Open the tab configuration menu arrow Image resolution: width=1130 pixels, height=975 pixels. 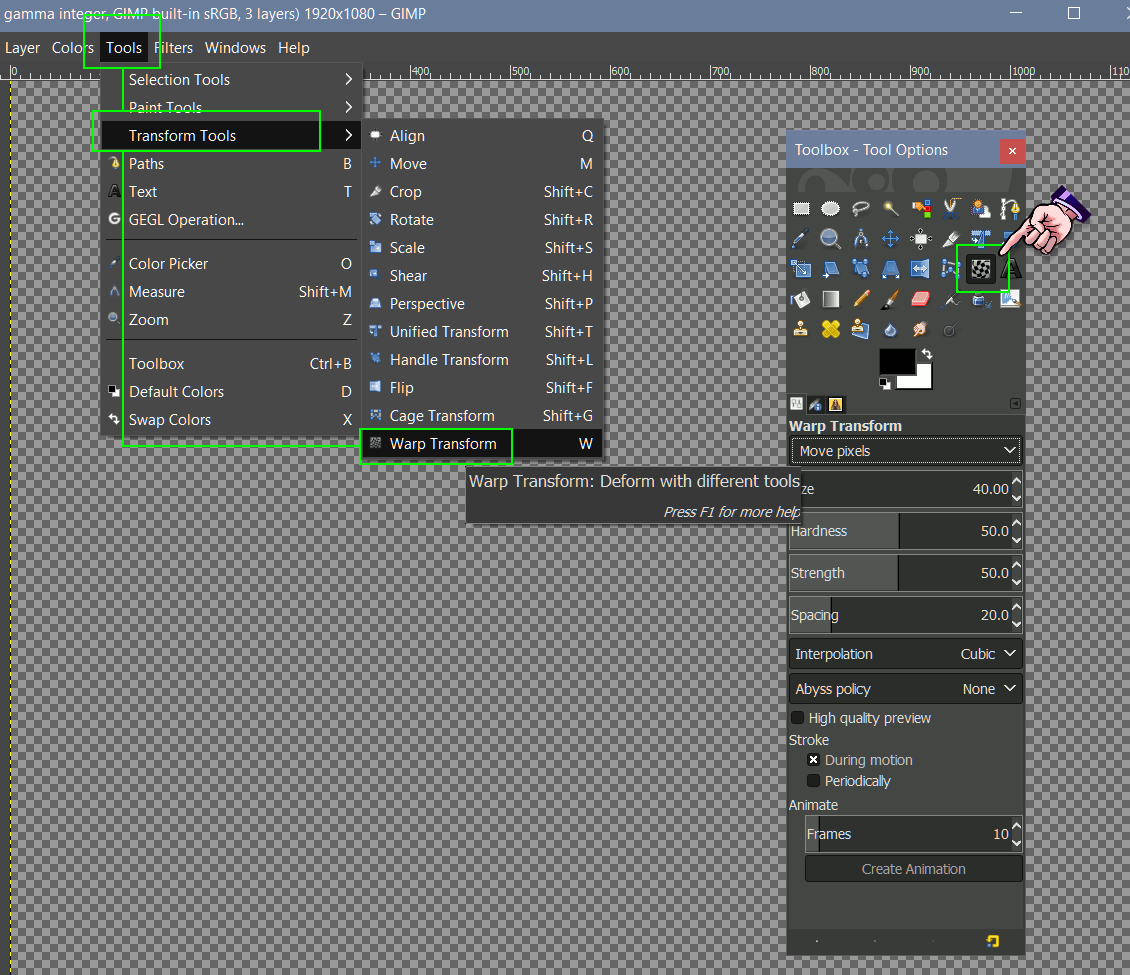pos(1015,404)
